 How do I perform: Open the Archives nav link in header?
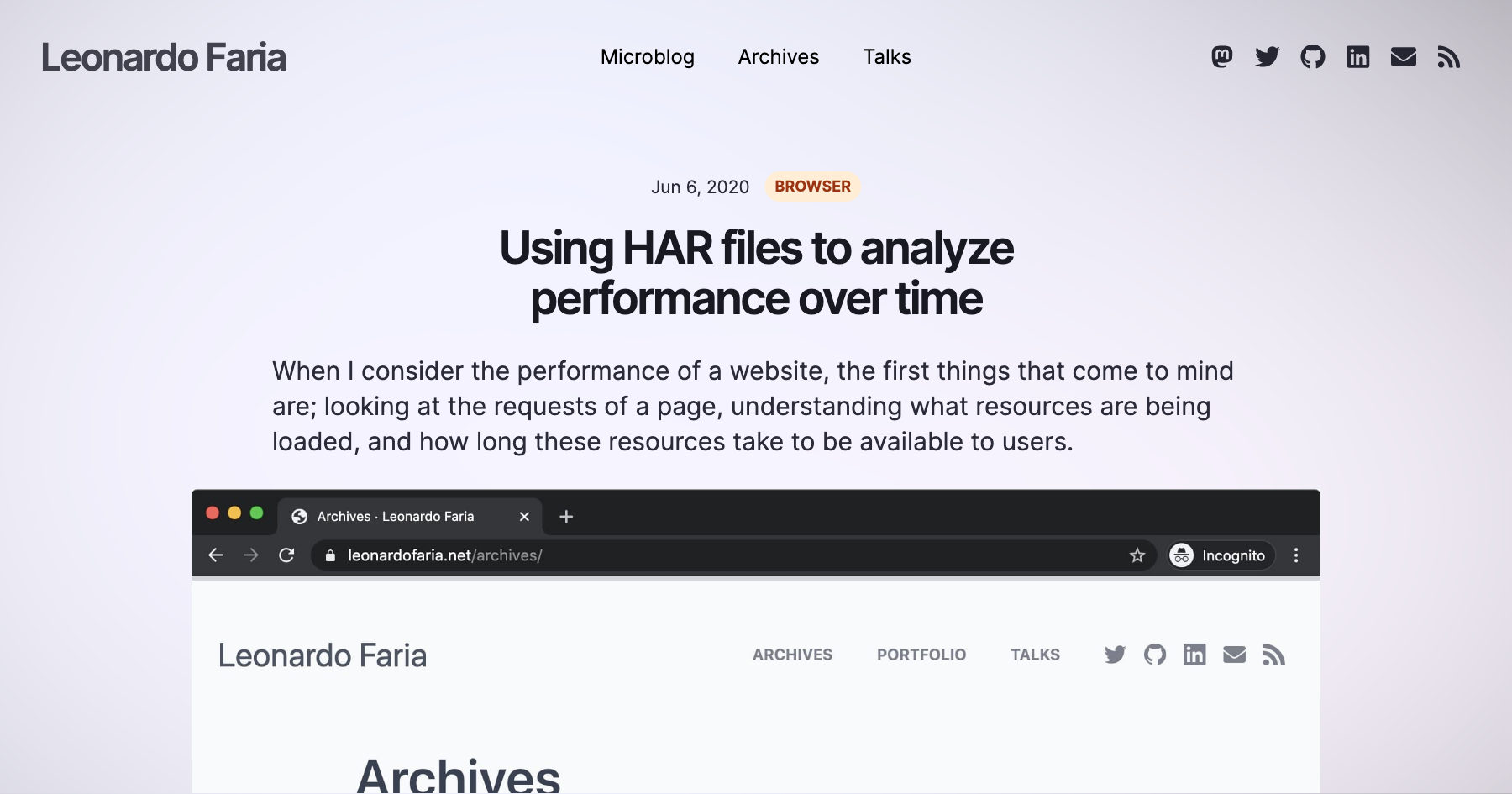click(x=779, y=57)
